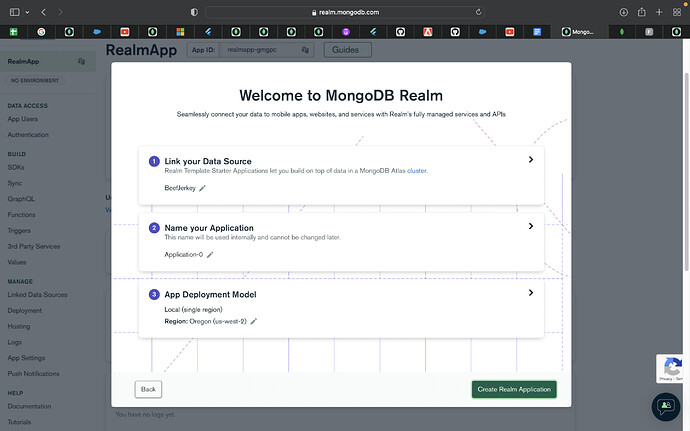Viewport: 690px width, 431px height.
Task: Open App Users in sidebar
Action: coord(25,119)
